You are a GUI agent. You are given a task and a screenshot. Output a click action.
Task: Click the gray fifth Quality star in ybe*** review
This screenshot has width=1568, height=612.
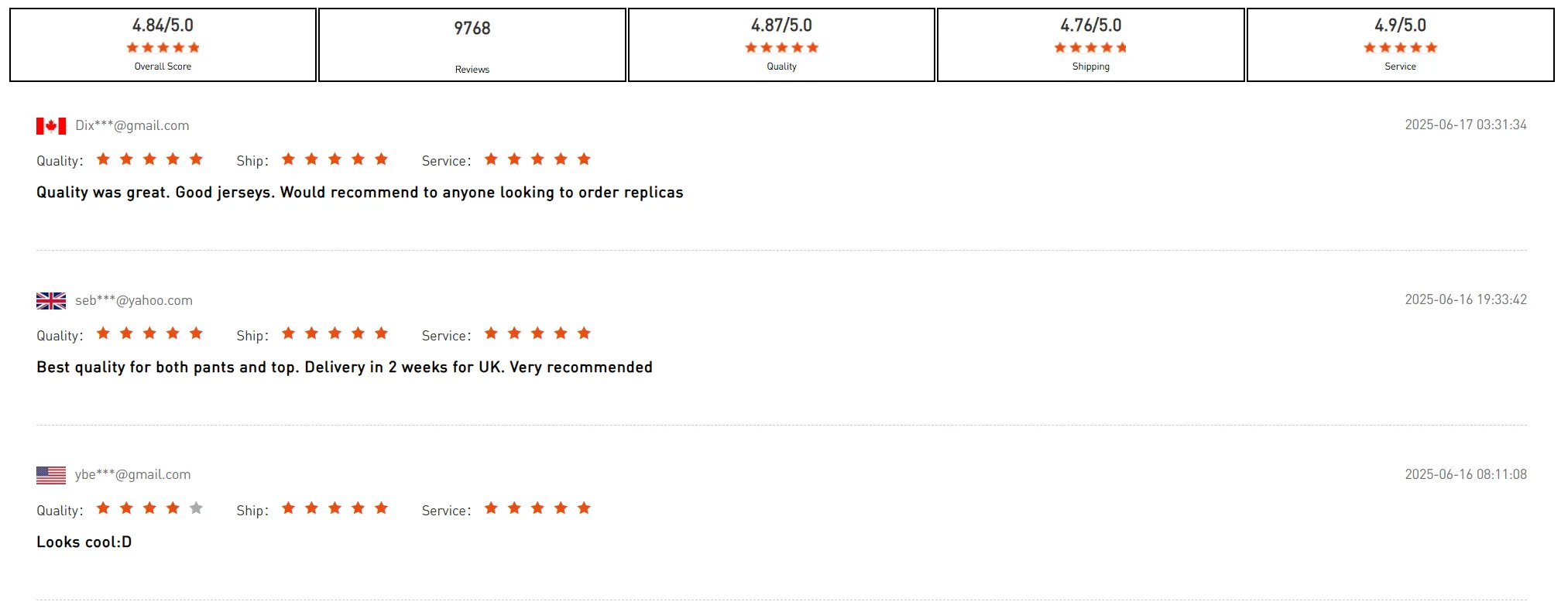[x=196, y=508]
